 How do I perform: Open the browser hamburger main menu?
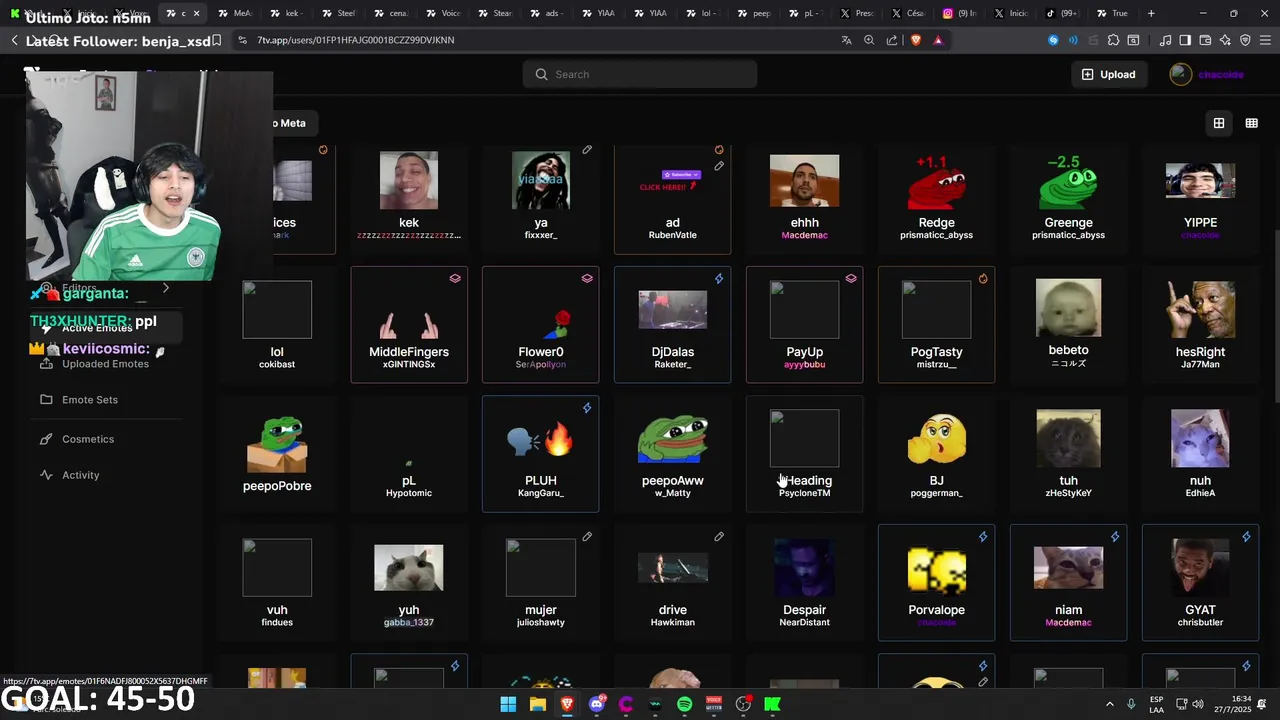pos(1265,40)
